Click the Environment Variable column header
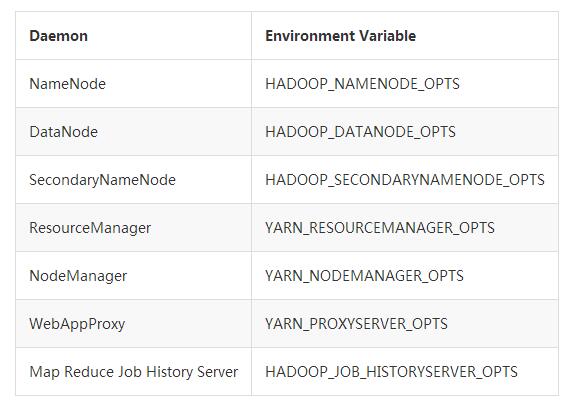Viewport: 567px width, 403px height. [x=341, y=36]
